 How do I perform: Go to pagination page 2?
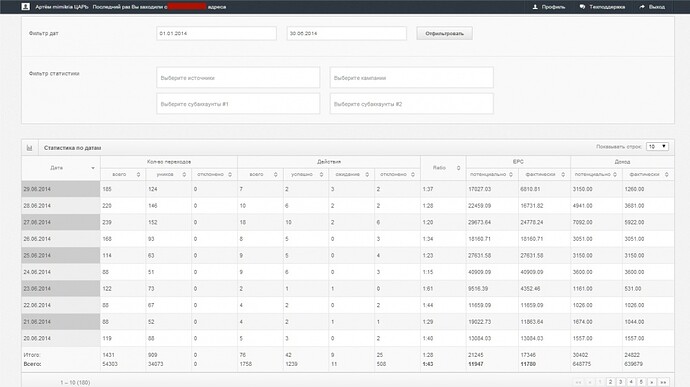[x=610, y=382]
